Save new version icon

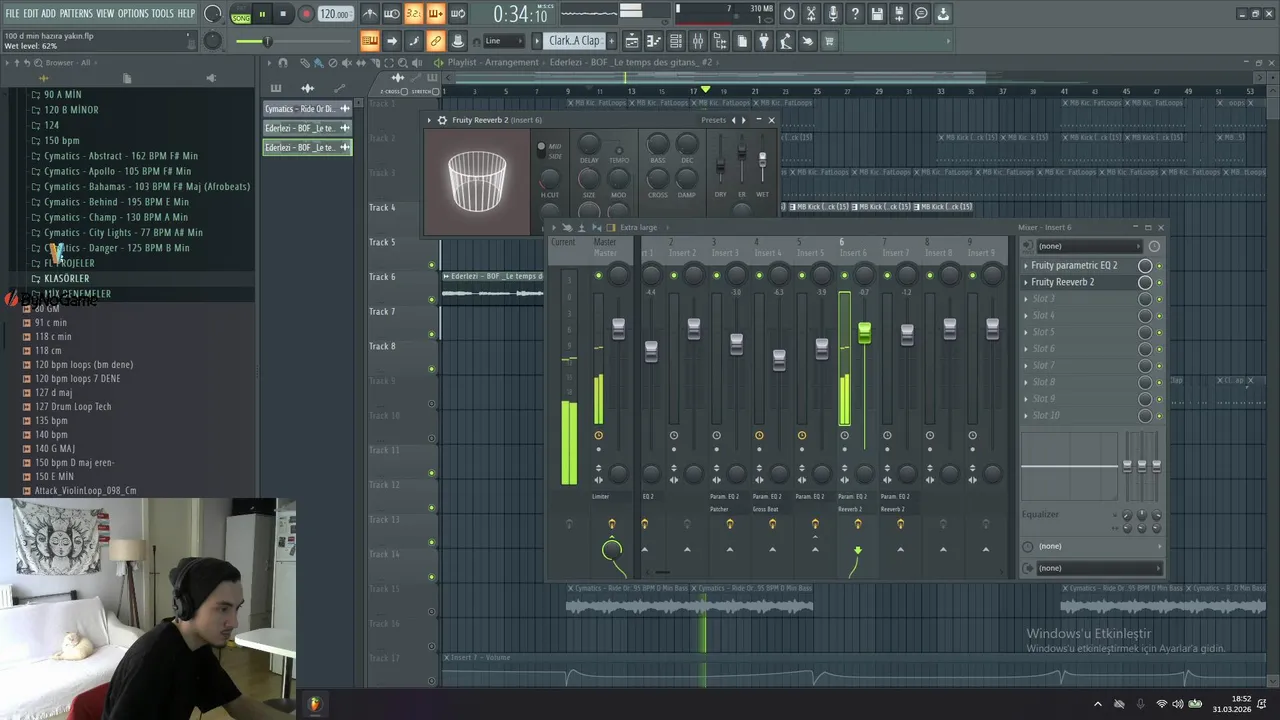pyautogui.click(x=899, y=14)
